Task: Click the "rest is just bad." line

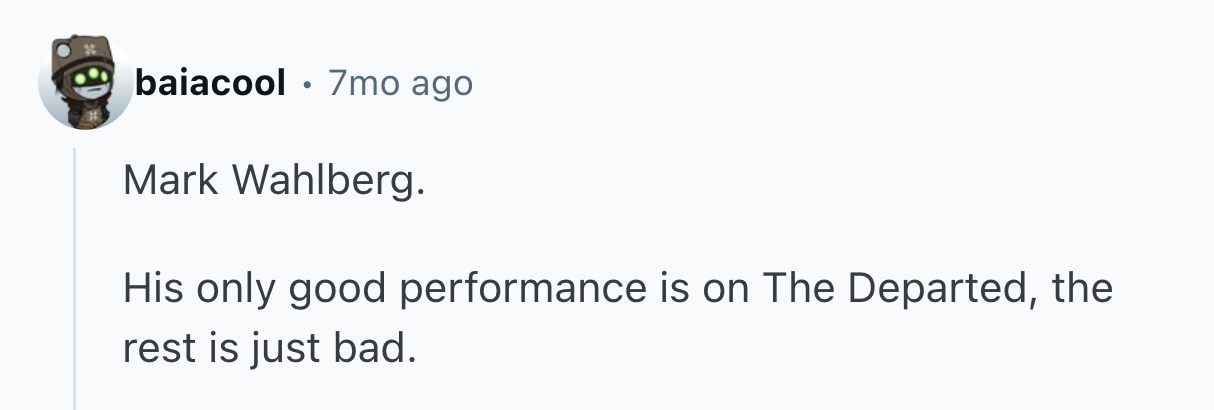Action: click(x=267, y=347)
